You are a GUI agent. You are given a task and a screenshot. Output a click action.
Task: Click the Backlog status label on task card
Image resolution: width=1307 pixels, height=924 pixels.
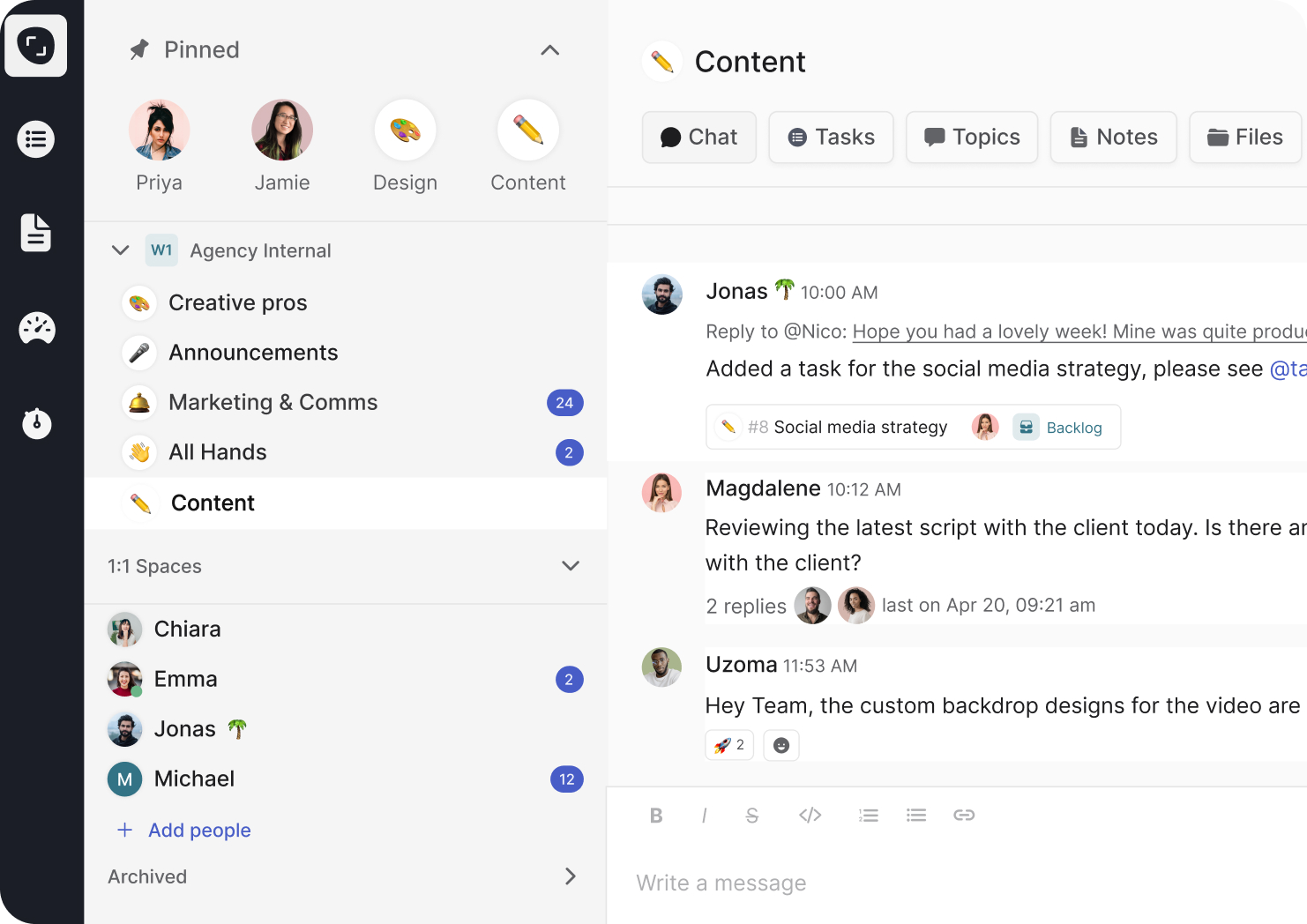click(1074, 428)
